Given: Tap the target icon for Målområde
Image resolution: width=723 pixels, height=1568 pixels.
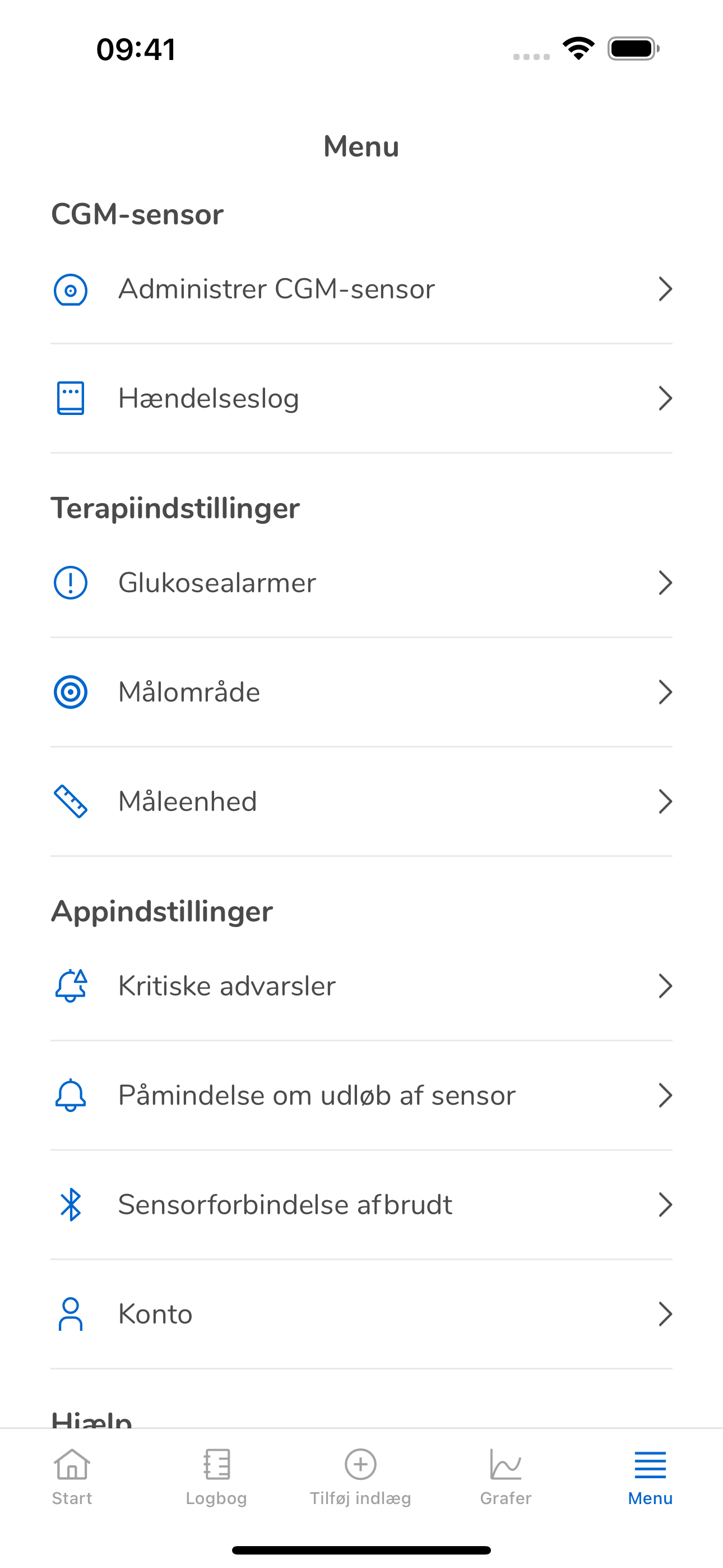Looking at the screenshot, I should (x=71, y=692).
